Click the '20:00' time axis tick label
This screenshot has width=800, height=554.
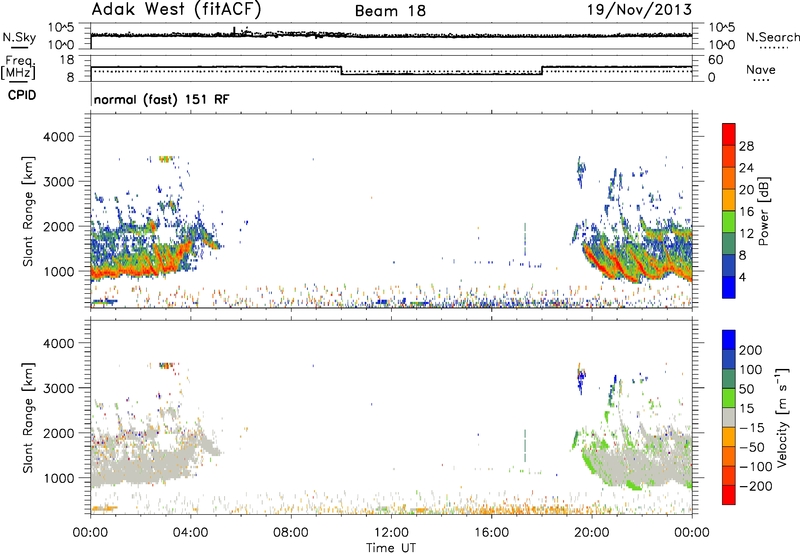(592, 533)
